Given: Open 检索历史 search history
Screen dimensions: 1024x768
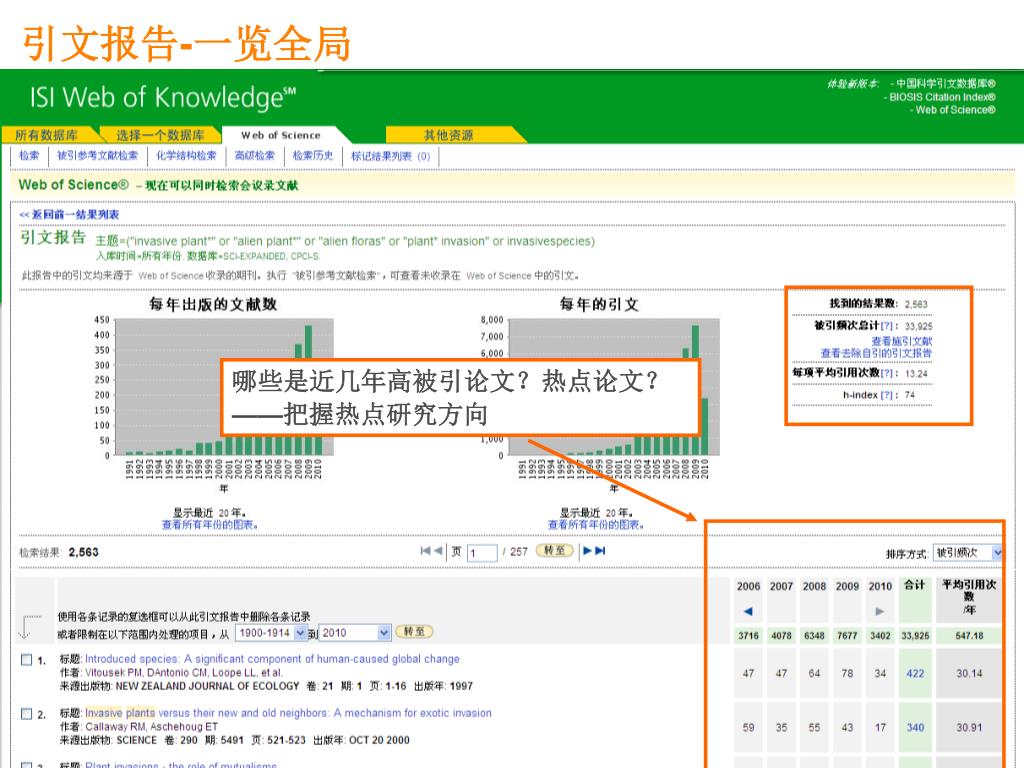Looking at the screenshot, I should (313, 155).
